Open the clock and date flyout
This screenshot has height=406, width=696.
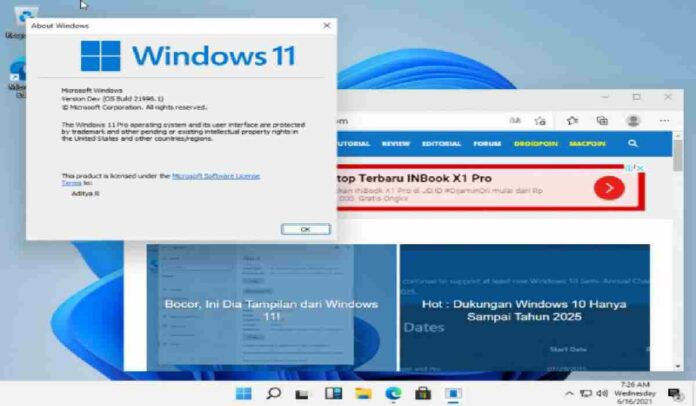[x=635, y=393]
